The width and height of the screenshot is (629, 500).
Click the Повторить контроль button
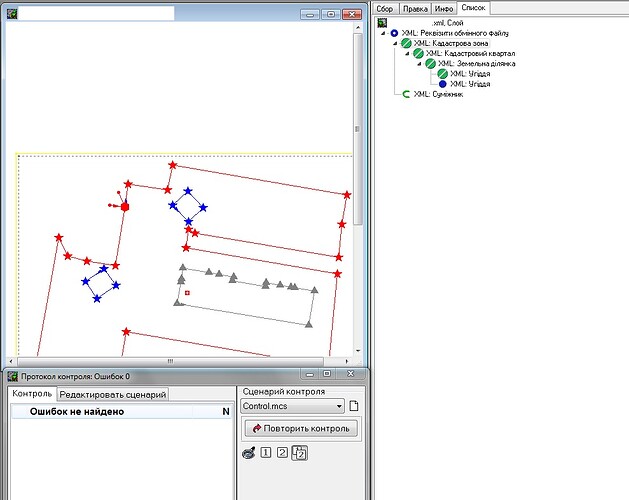coord(301,429)
